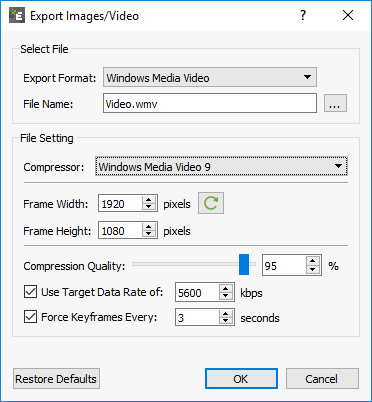The image size is (372, 402).
Task: Toggle Use Target Data Rate checkbox
Action: [x=30, y=292]
